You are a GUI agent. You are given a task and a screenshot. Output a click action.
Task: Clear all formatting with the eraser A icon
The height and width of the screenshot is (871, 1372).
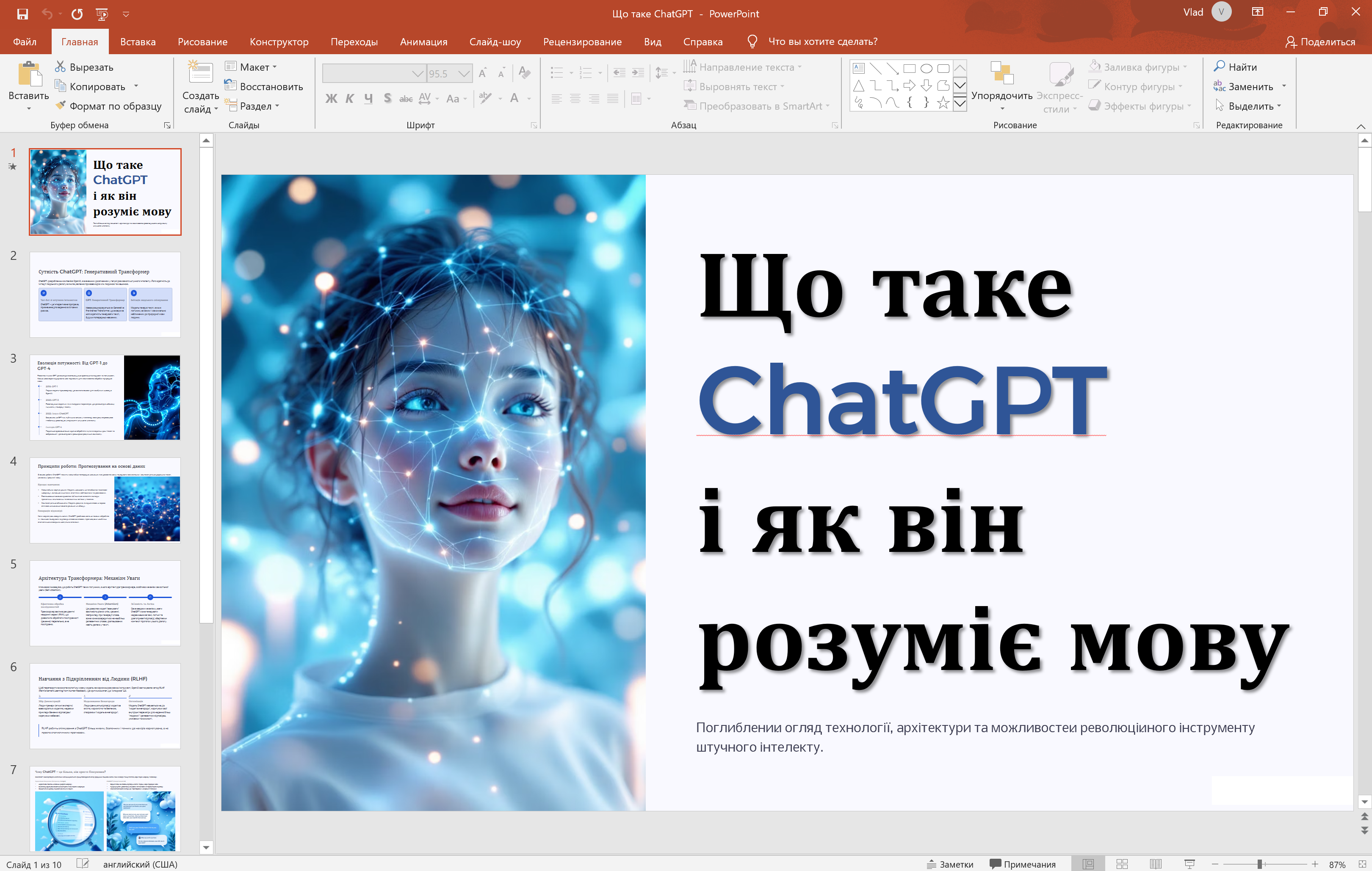[x=525, y=72]
